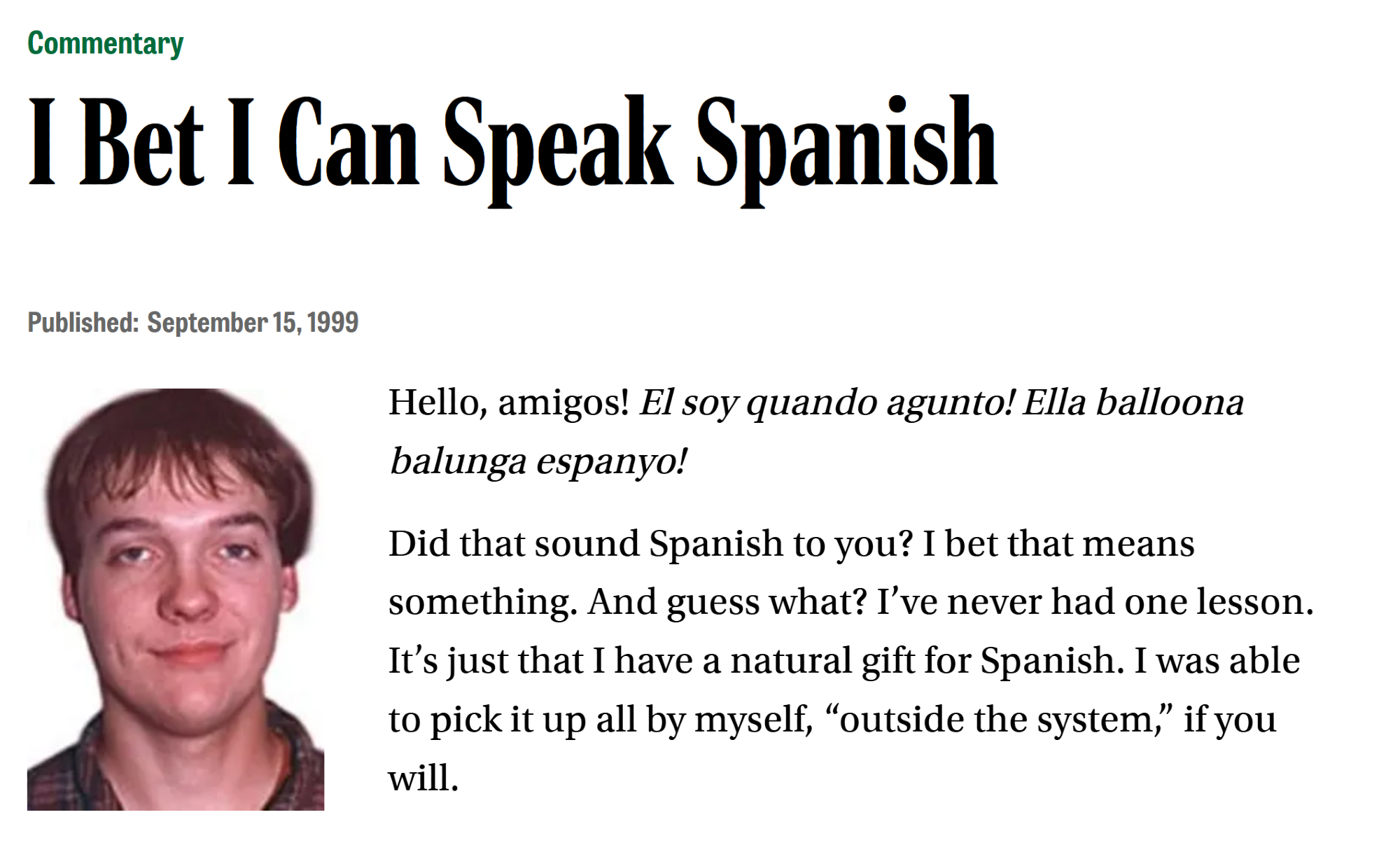Click the sentence "Did that sound Spanish to you?"
1400x845 pixels.
[x=651, y=544]
